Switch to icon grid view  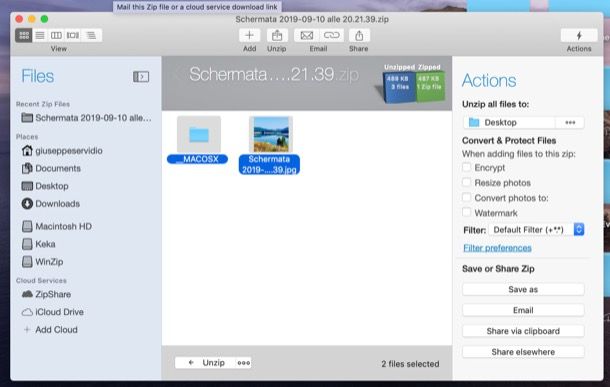click(x=24, y=35)
